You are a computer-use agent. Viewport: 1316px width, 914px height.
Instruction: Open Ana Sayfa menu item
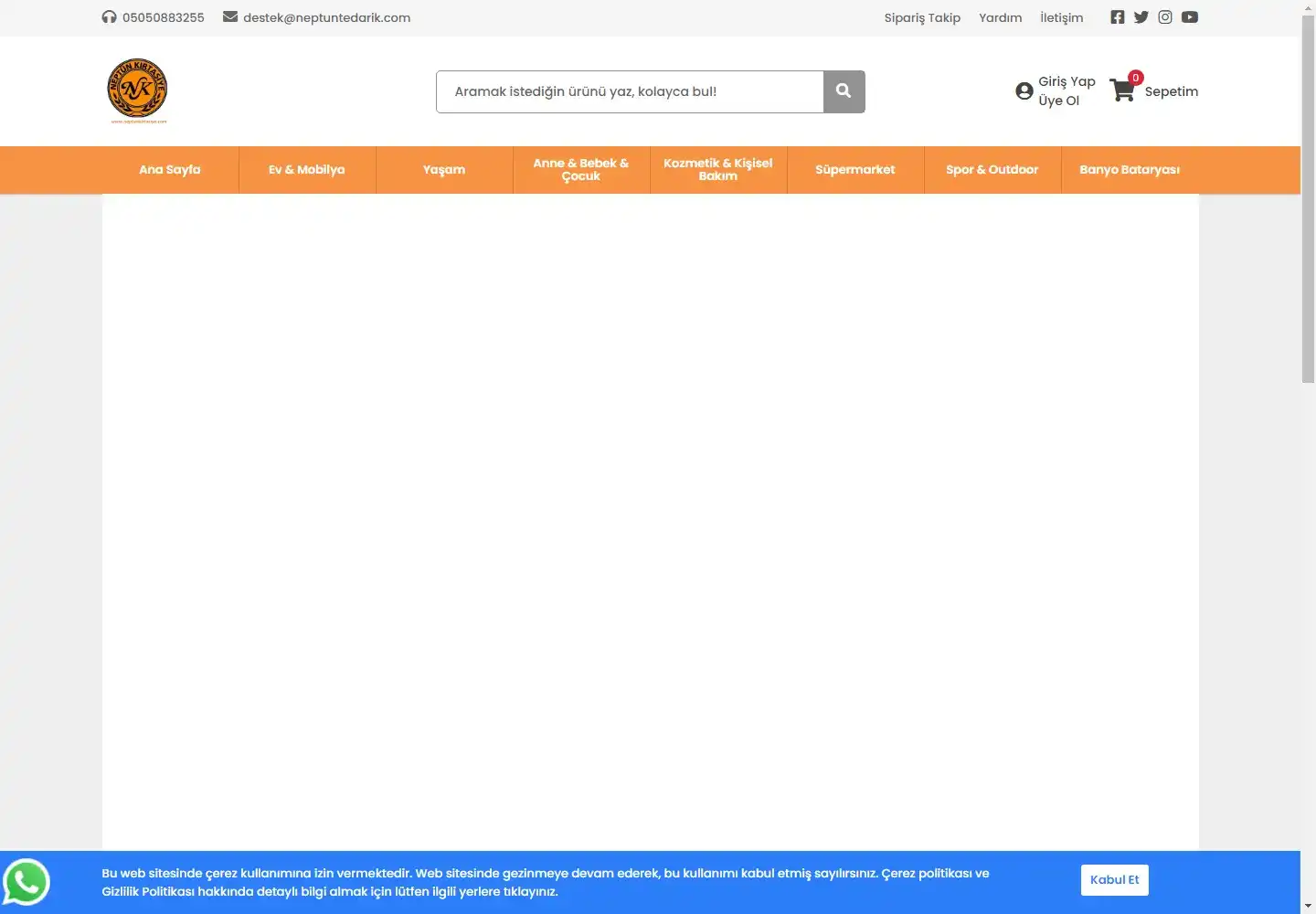[170, 170]
